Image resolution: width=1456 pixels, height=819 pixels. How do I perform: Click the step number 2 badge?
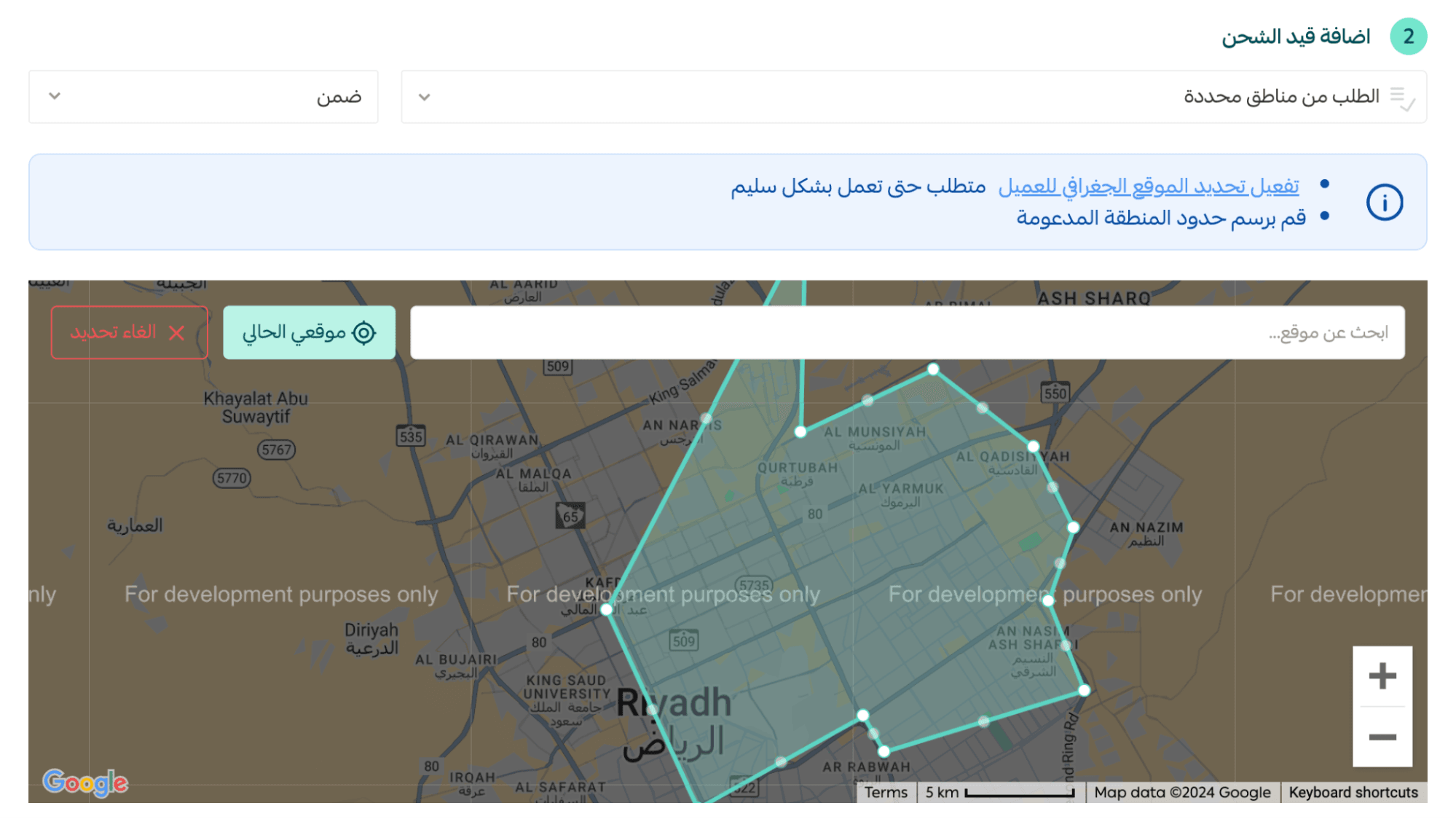1408,36
